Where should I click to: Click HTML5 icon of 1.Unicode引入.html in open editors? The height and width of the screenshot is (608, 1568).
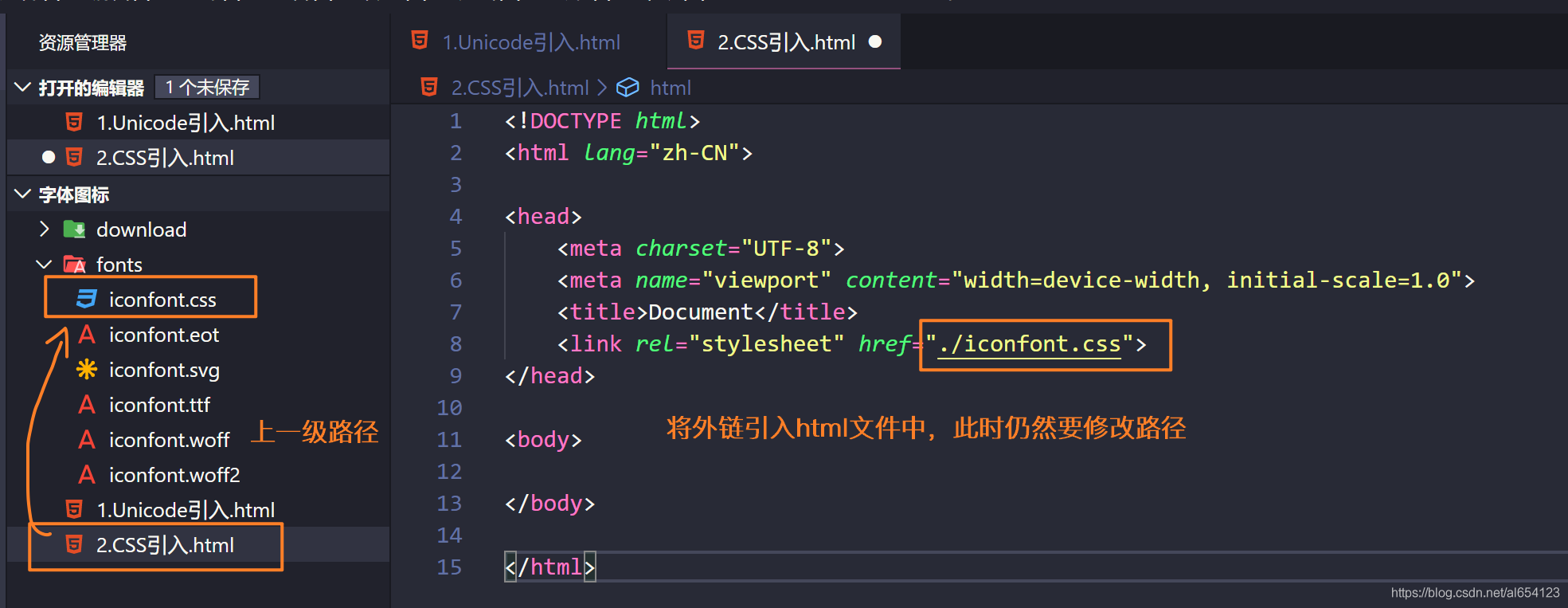pyautogui.click(x=74, y=121)
